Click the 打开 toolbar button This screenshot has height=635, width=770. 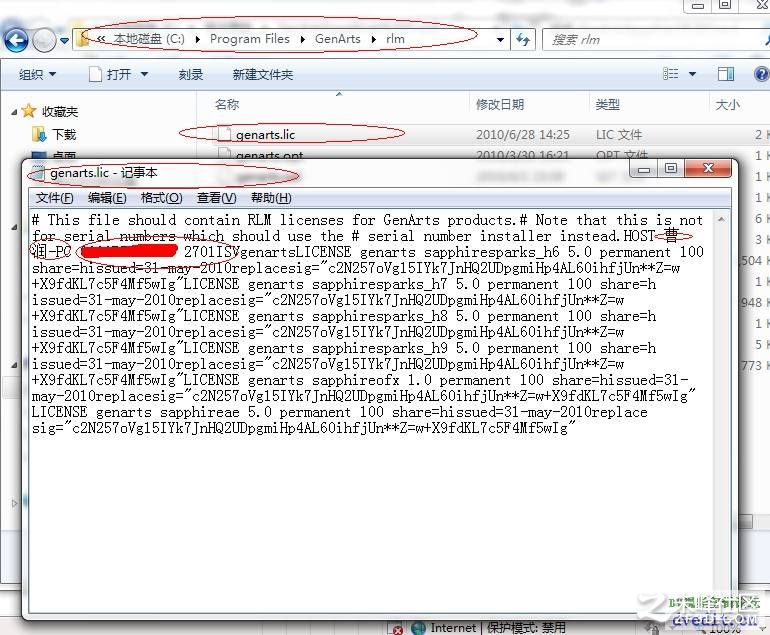point(110,75)
